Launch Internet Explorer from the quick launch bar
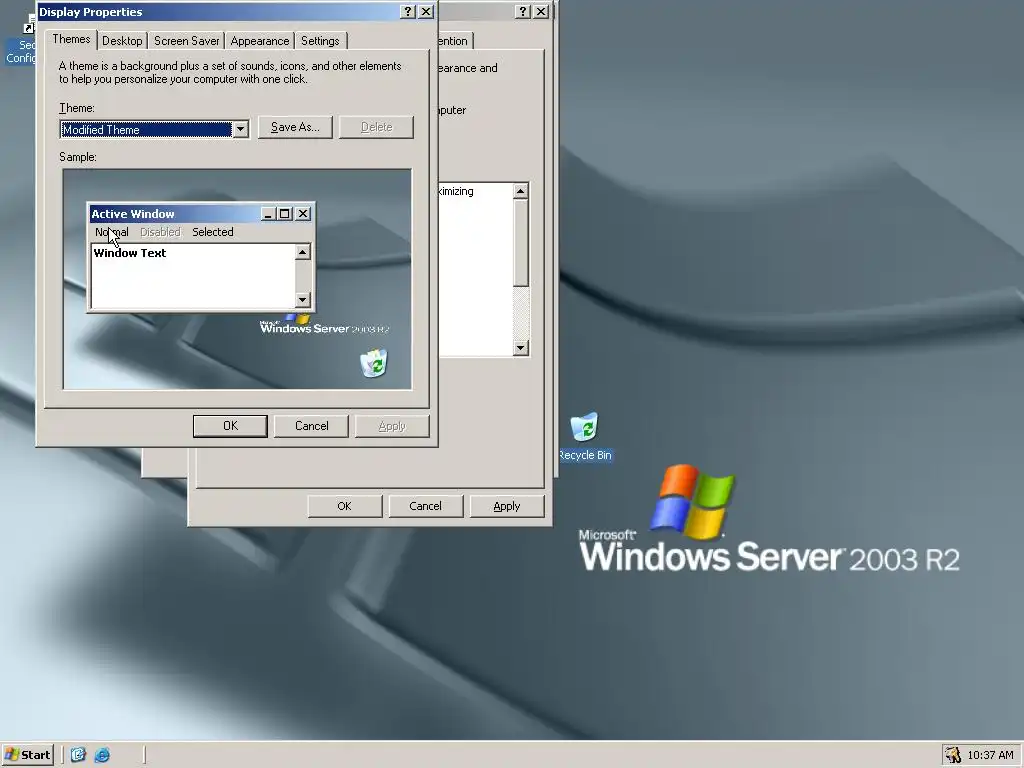The width and height of the screenshot is (1024, 768). pos(102,755)
